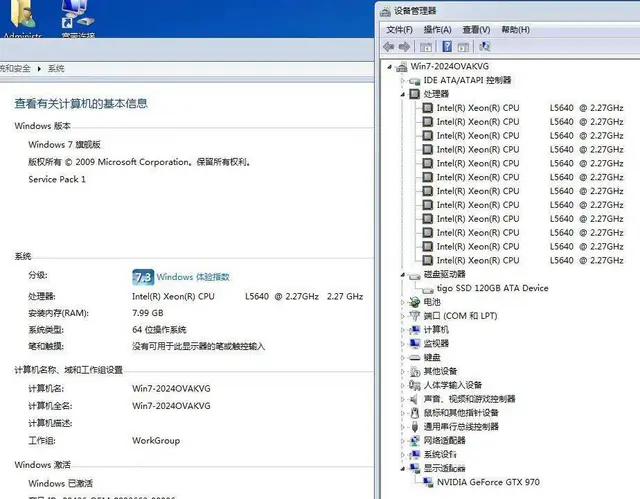This screenshot has width=640, height=499.
Task: Collapse the 显示适配器 node
Action: [x=403, y=468]
